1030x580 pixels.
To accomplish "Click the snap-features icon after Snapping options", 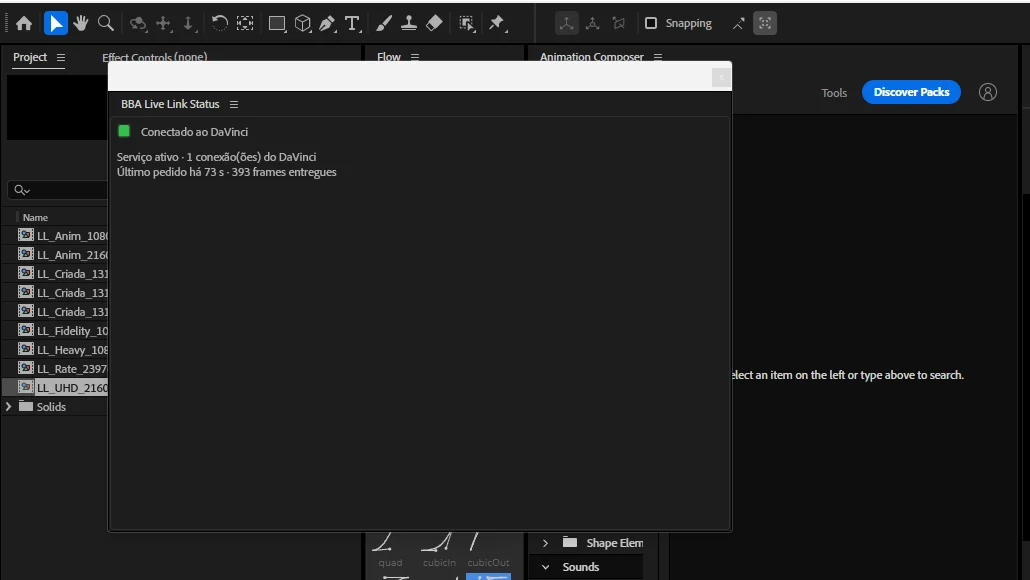I will [765, 24].
